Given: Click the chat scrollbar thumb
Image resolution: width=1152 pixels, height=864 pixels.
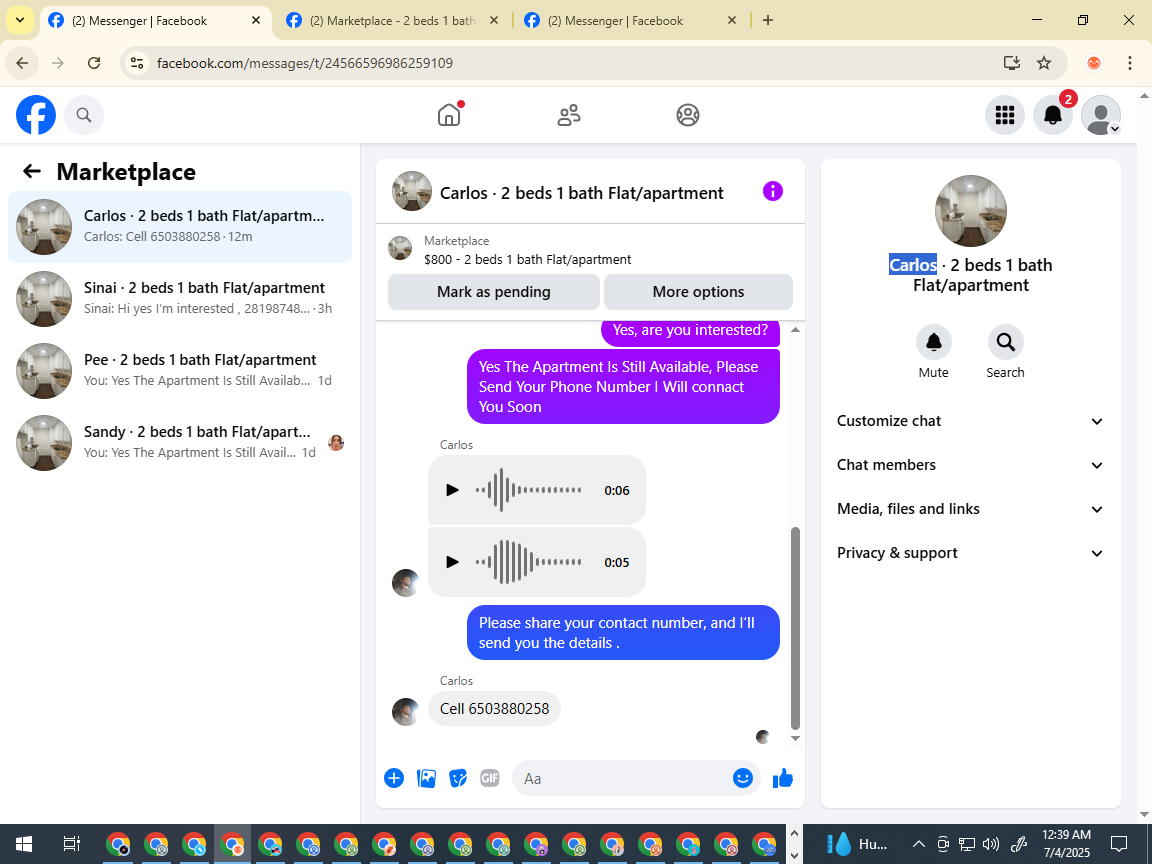Looking at the screenshot, I should [795, 628].
